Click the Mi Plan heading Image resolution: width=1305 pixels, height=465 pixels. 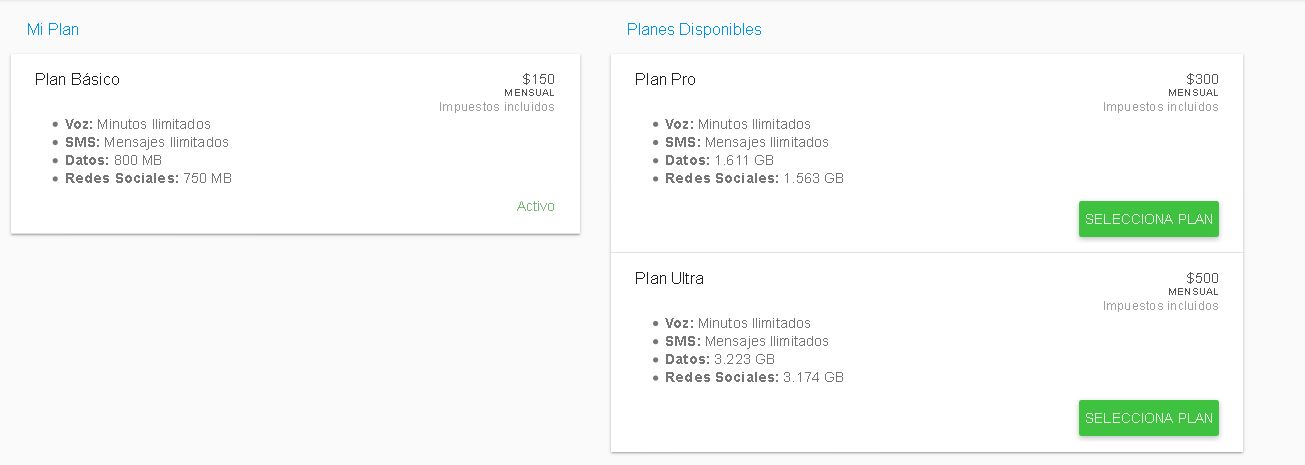click(53, 30)
